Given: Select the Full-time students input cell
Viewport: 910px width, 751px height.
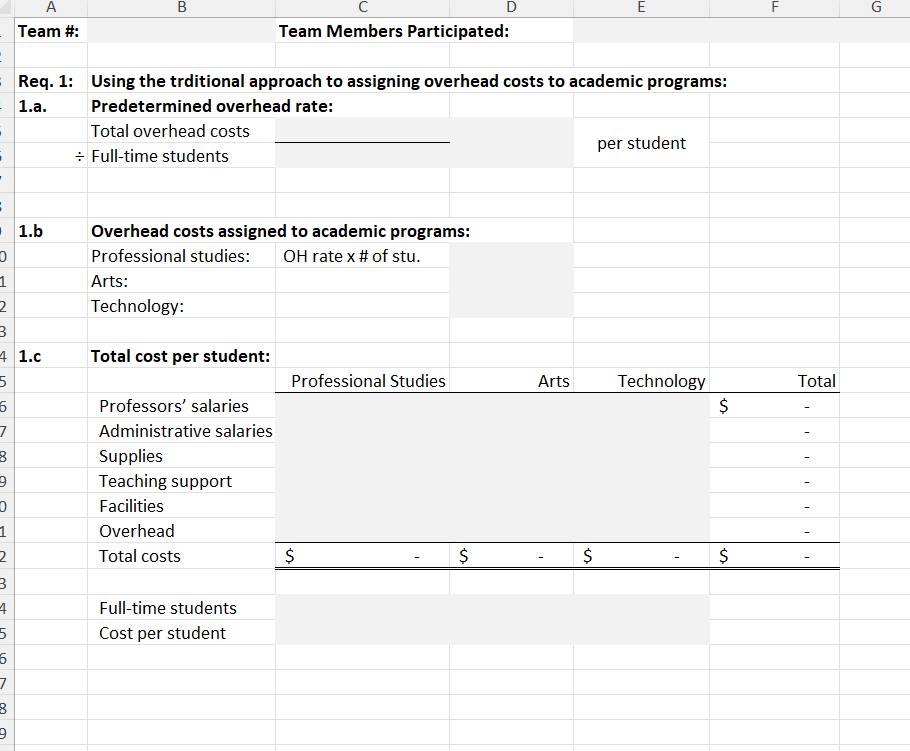Looking at the screenshot, I should pos(362,156).
